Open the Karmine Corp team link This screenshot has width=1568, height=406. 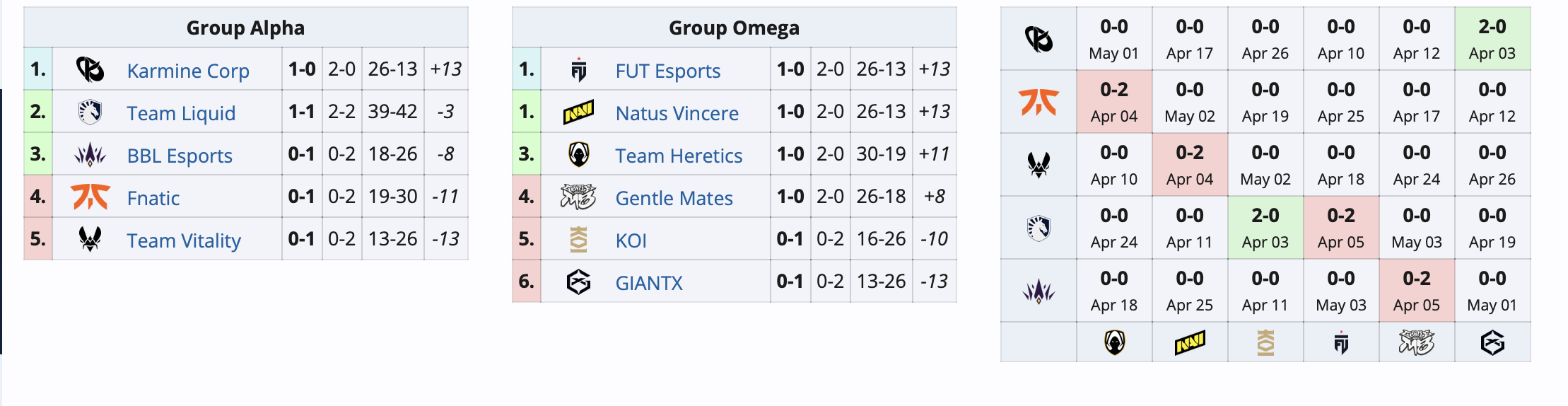pyautogui.click(x=188, y=71)
